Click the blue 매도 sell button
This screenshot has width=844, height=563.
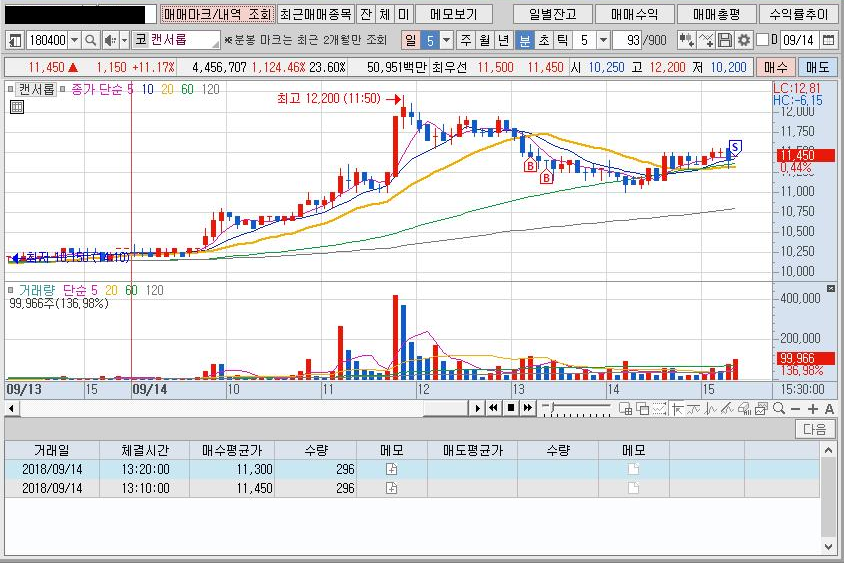817,67
